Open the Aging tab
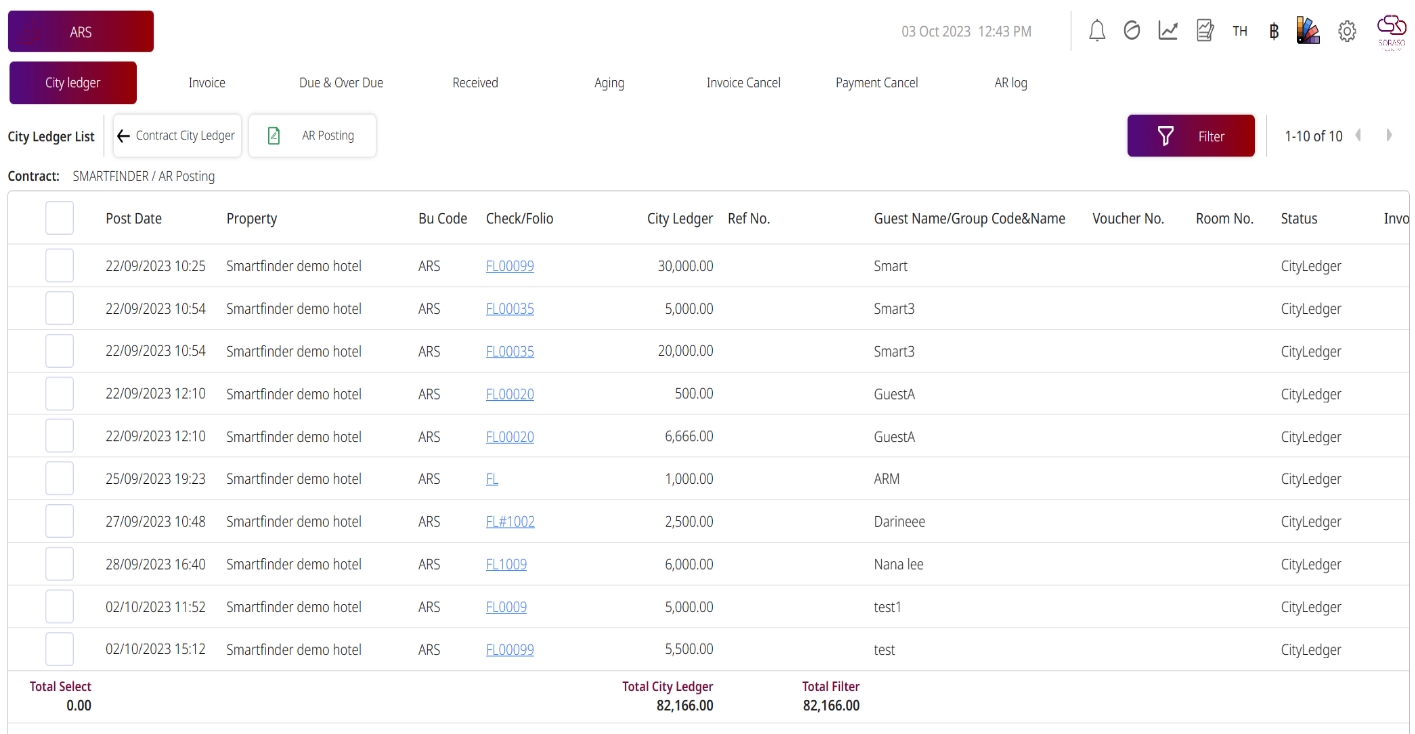 (x=609, y=83)
